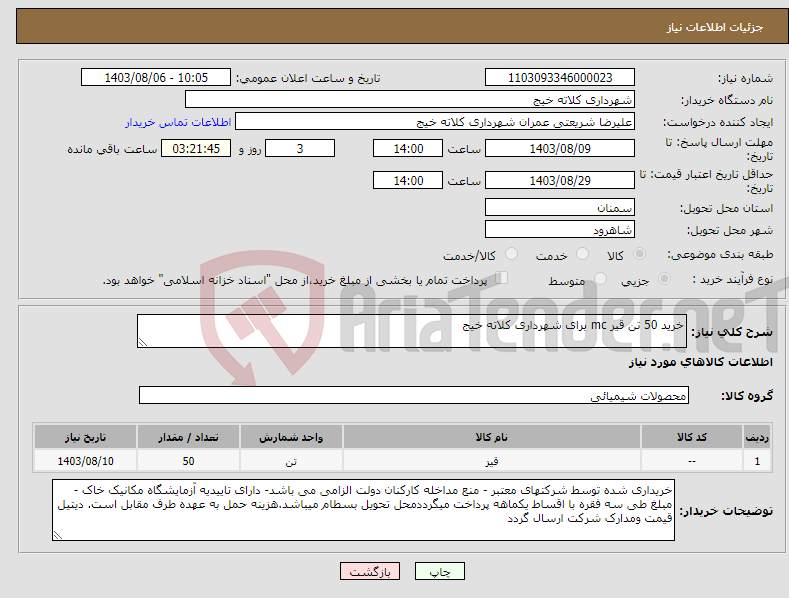Click response deadline date field 1403/08/09
Screen dimensions: 789x598
(x=560, y=148)
